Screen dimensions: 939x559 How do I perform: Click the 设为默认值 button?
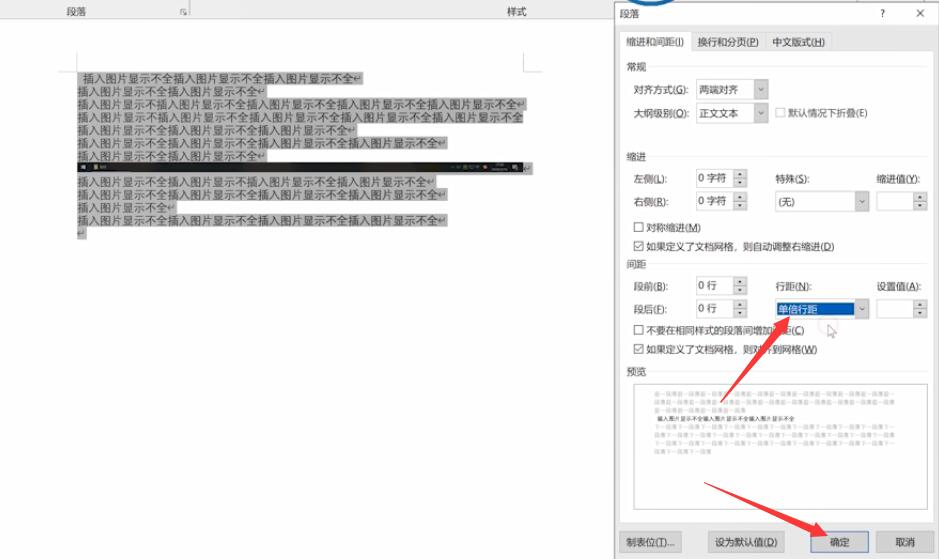746,542
